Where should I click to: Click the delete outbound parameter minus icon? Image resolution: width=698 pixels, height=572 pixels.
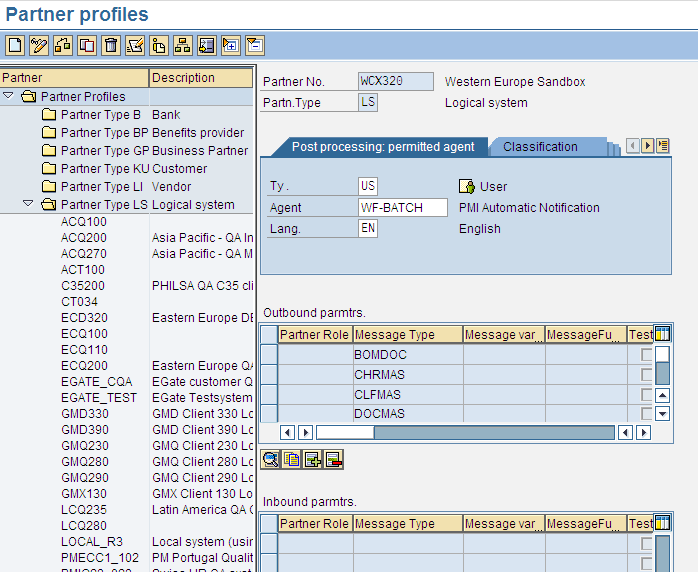tap(334, 459)
